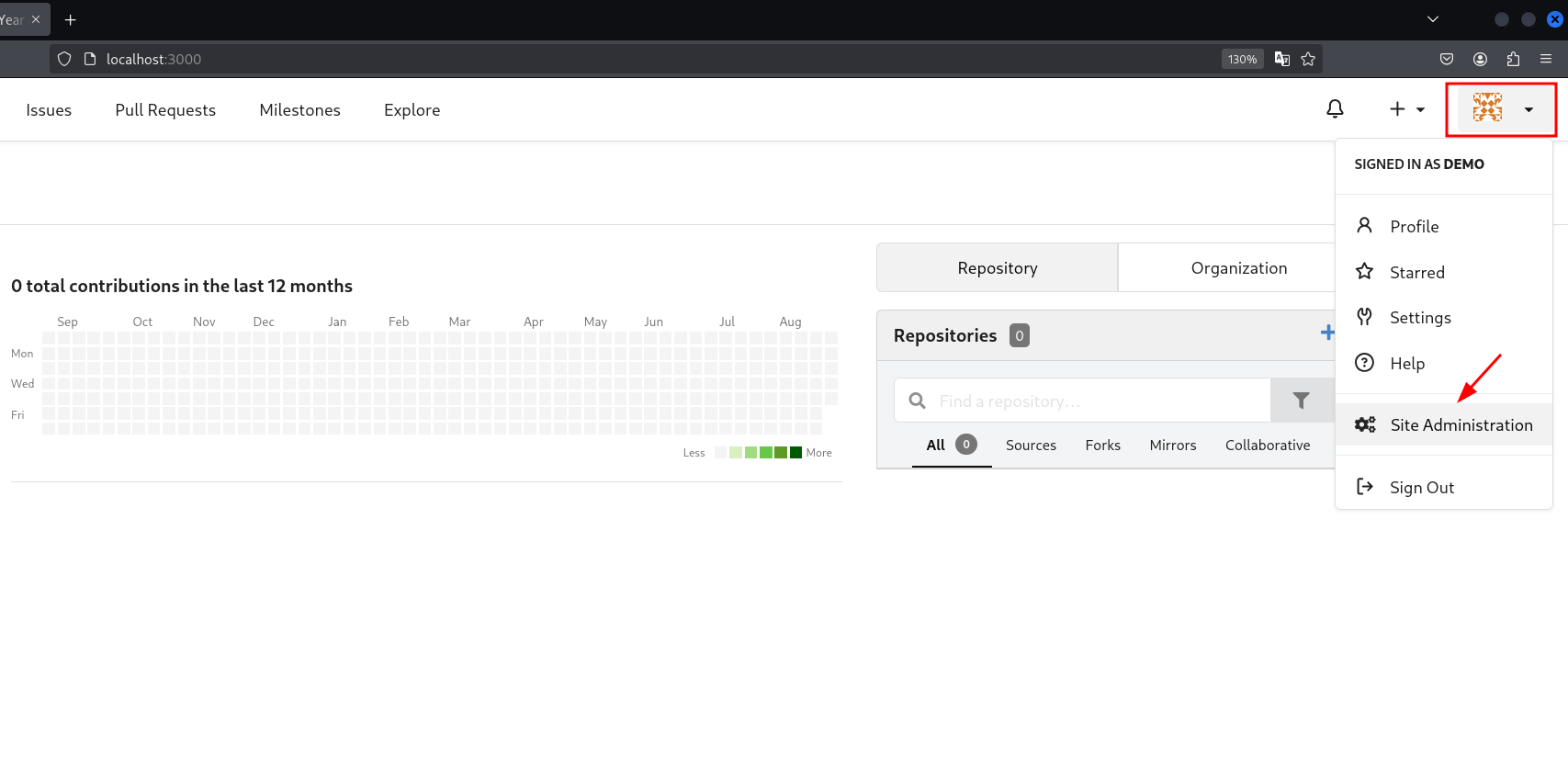Open the notifications bell icon
Screen dimensions: 1568x779
[x=1335, y=109]
